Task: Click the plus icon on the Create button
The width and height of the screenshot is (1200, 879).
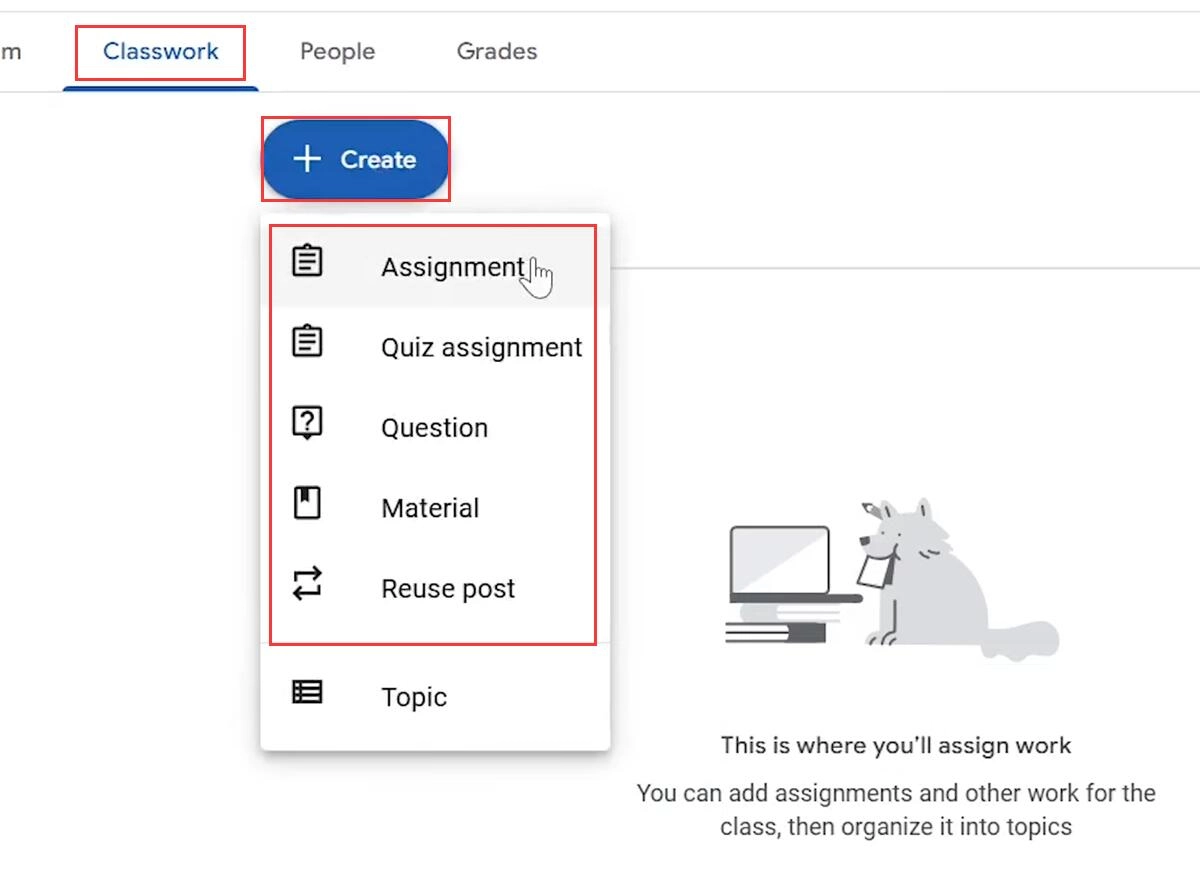Action: point(305,158)
